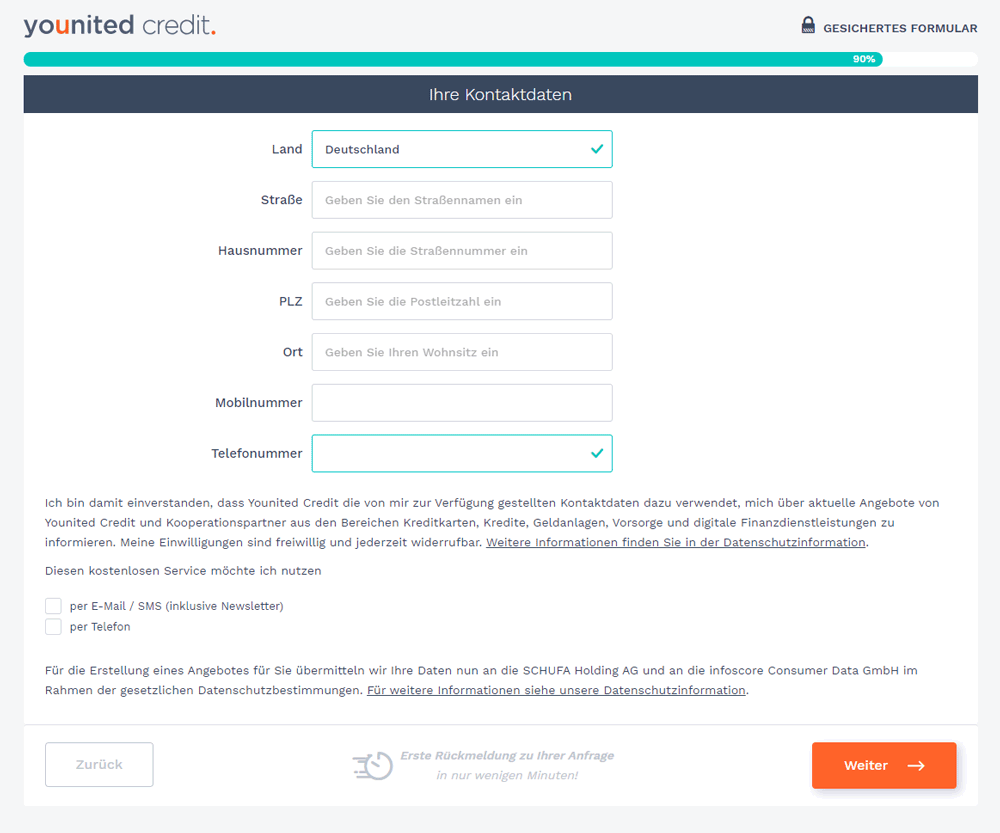Image resolution: width=1000 pixels, height=833 pixels.
Task: Focus the Straße input field
Action: (461, 200)
